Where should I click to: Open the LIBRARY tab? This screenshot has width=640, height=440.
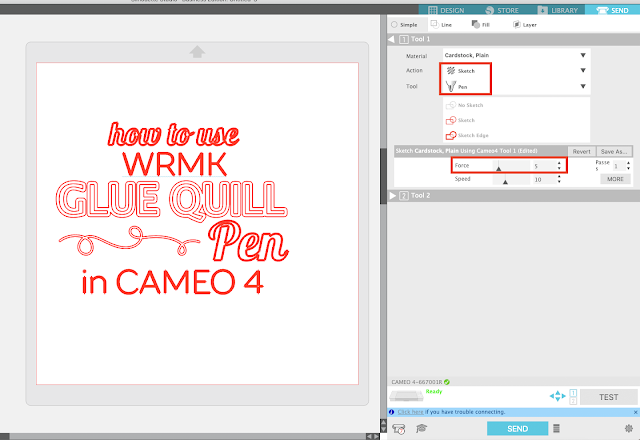coord(558,10)
